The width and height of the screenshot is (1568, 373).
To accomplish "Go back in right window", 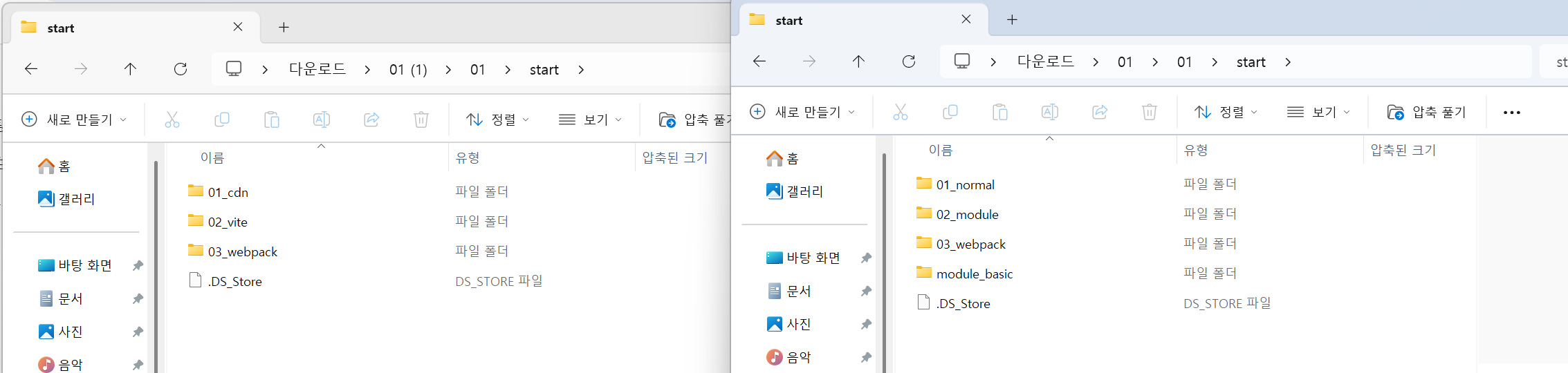I will point(759,61).
